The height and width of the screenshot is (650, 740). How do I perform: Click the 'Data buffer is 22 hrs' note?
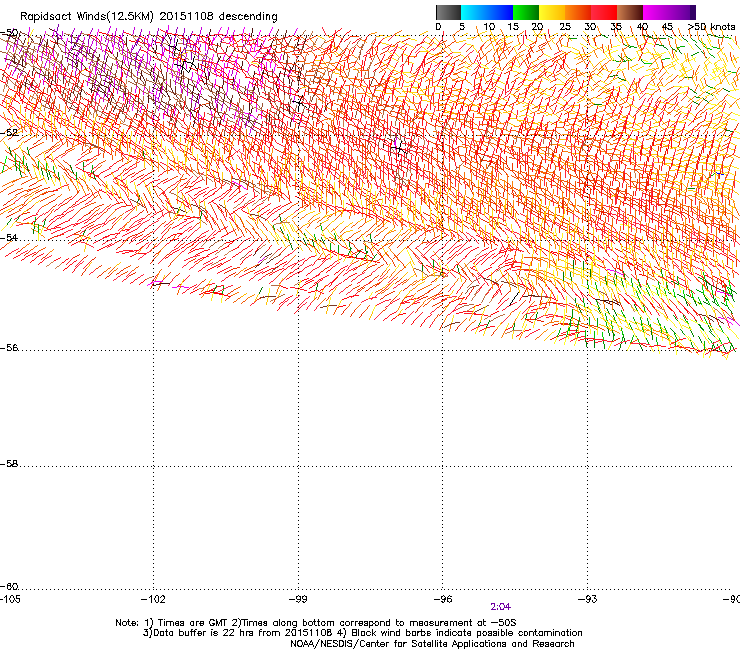pos(362,633)
